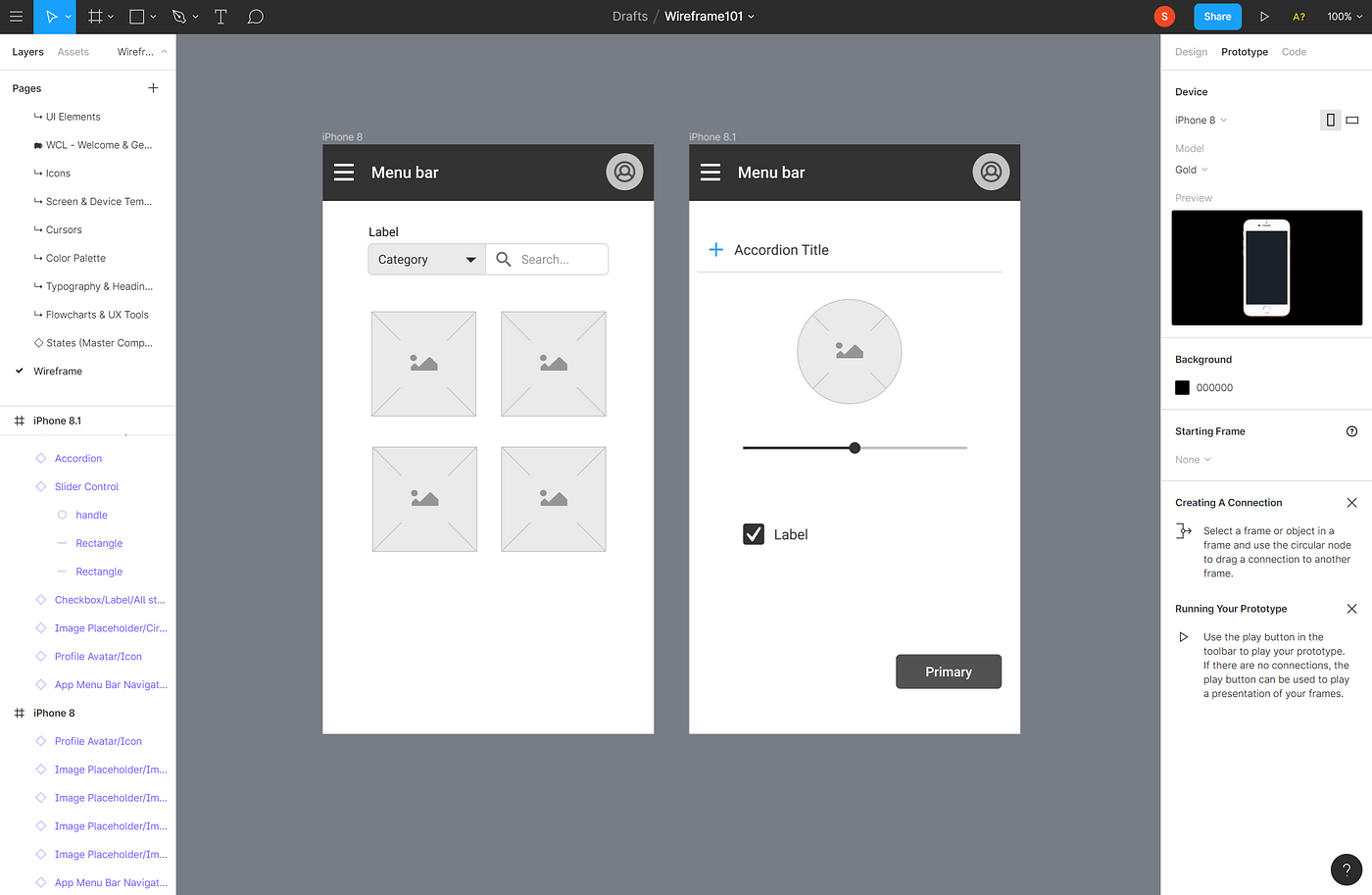
Task: Switch device preview to portrait orientation
Action: tap(1330, 120)
